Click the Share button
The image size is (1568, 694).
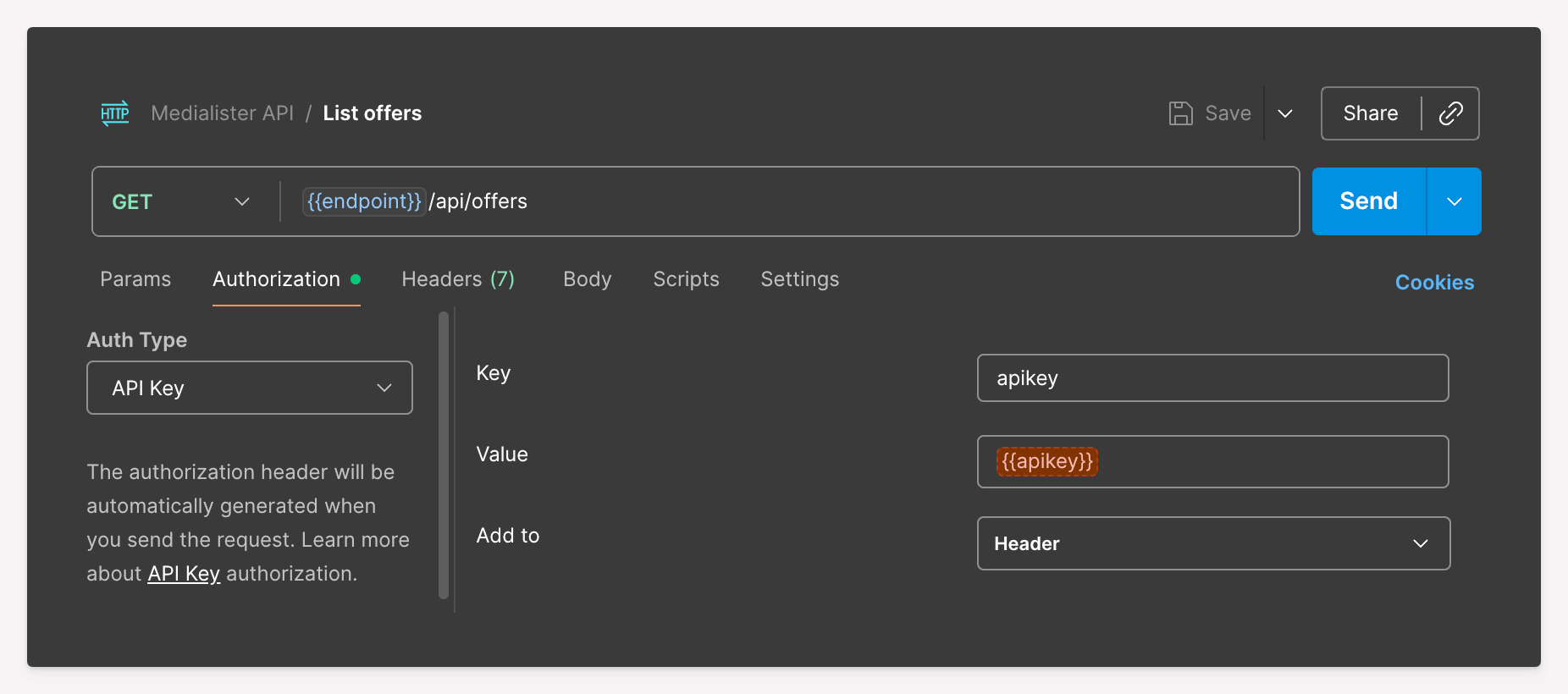coord(1370,113)
